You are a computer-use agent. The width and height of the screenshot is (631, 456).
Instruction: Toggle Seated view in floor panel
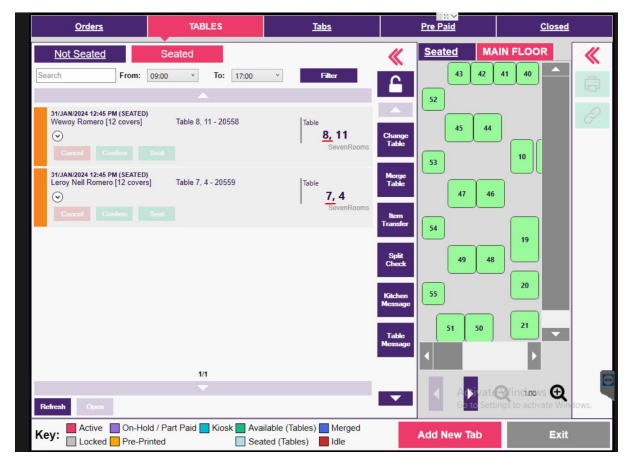point(443,52)
